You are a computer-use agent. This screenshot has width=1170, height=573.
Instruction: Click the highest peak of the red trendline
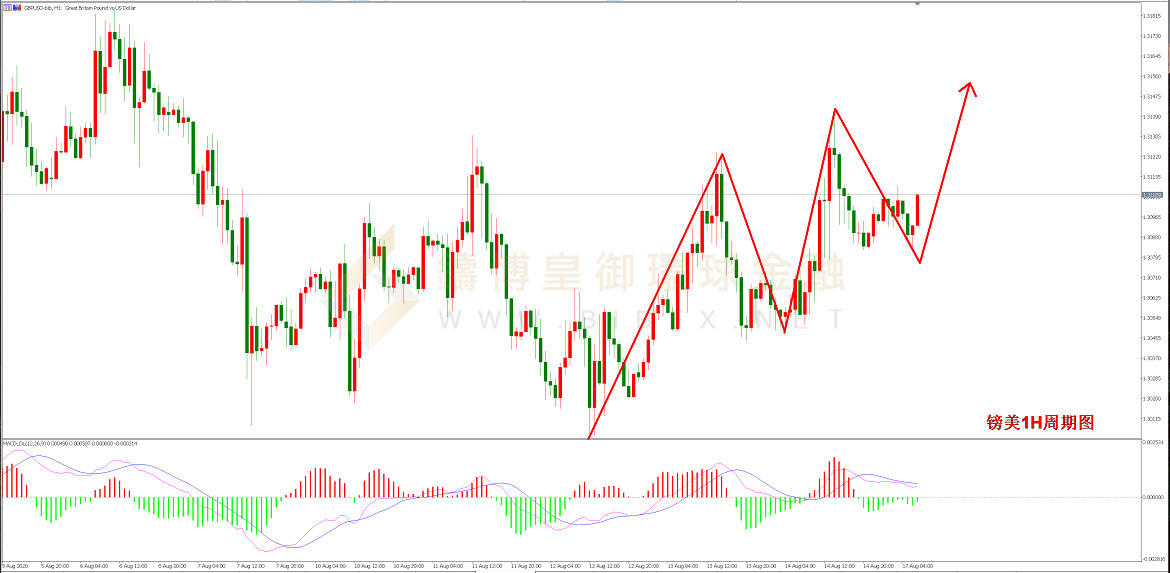click(834, 108)
